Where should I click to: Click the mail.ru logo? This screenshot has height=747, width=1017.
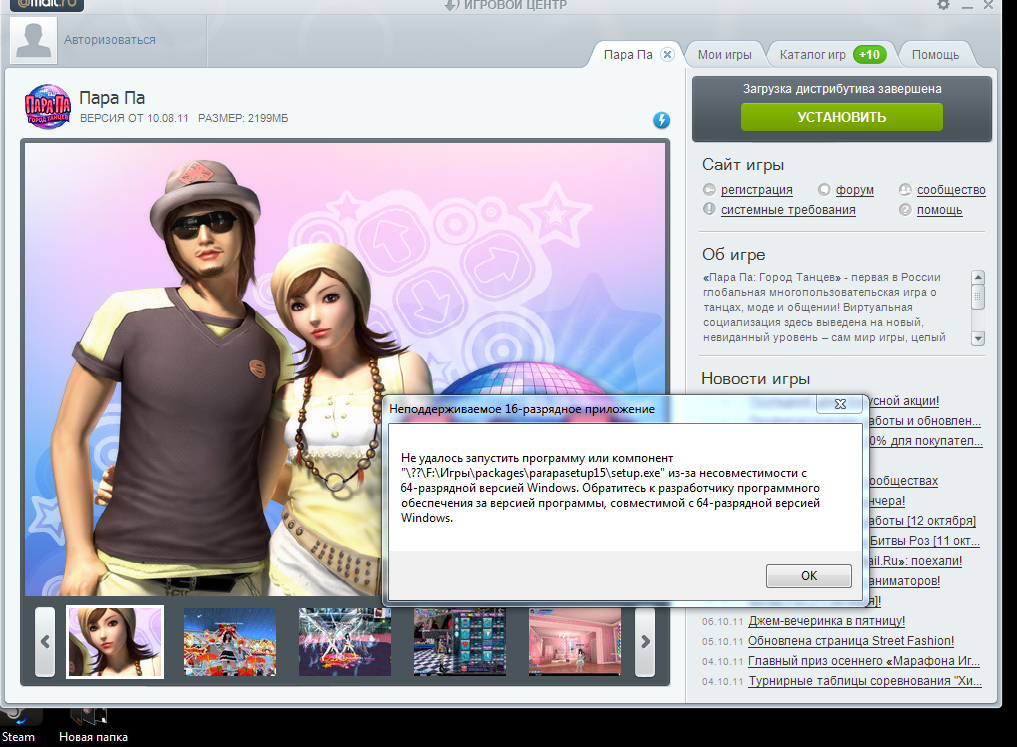click(x=47, y=5)
